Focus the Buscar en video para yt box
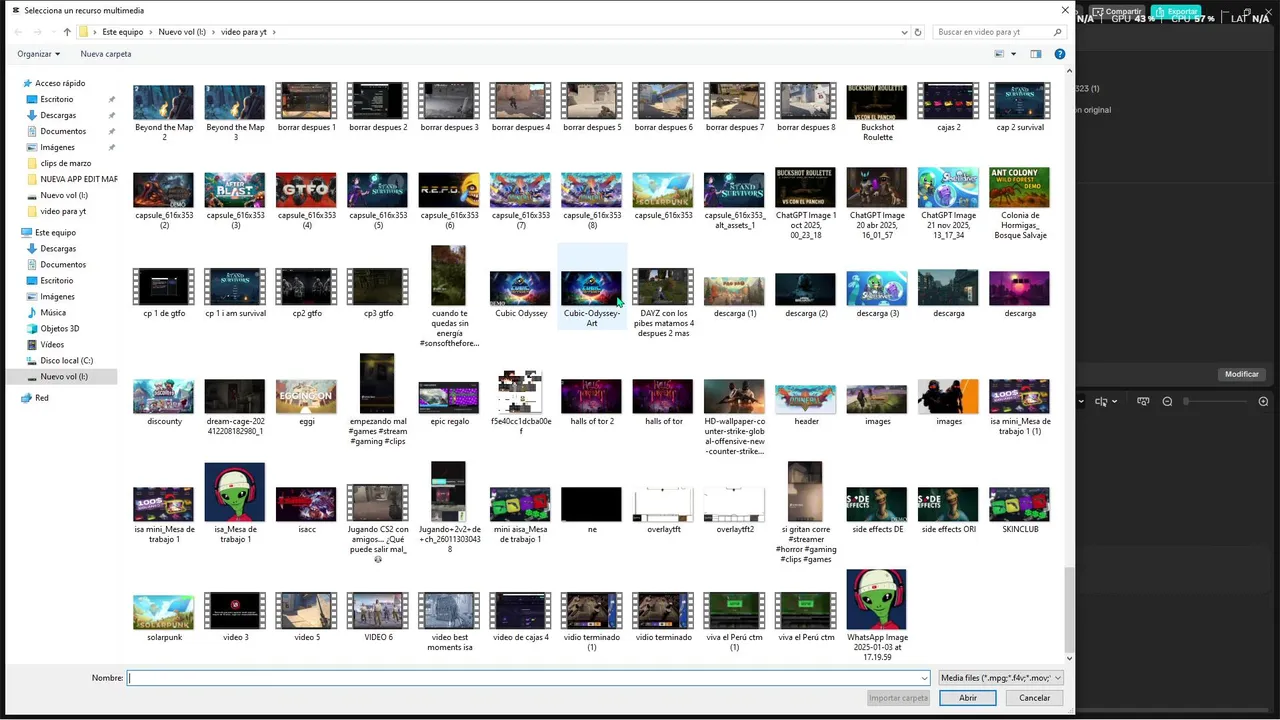Viewport: 1280px width, 720px height. [x=1000, y=32]
